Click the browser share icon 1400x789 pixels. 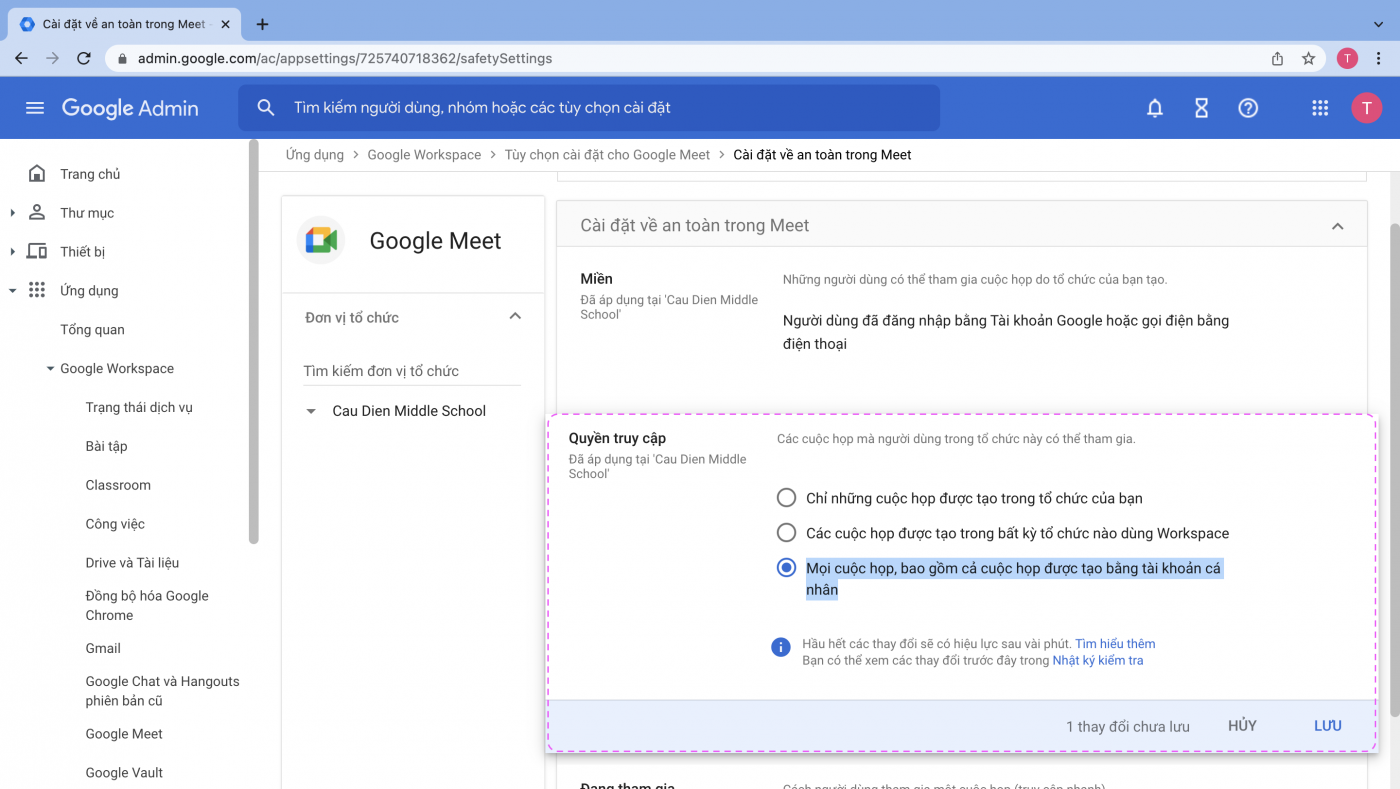coord(1277,58)
